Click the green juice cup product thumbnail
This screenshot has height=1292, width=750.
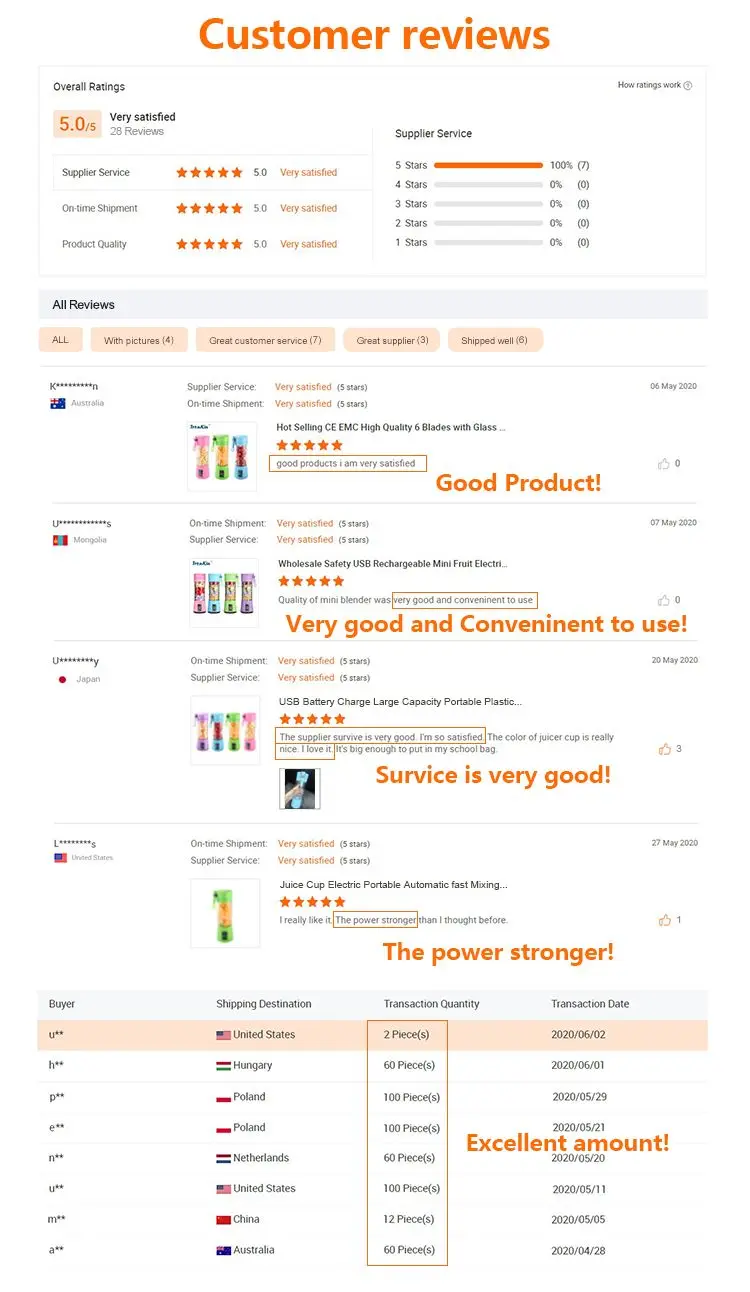click(225, 912)
